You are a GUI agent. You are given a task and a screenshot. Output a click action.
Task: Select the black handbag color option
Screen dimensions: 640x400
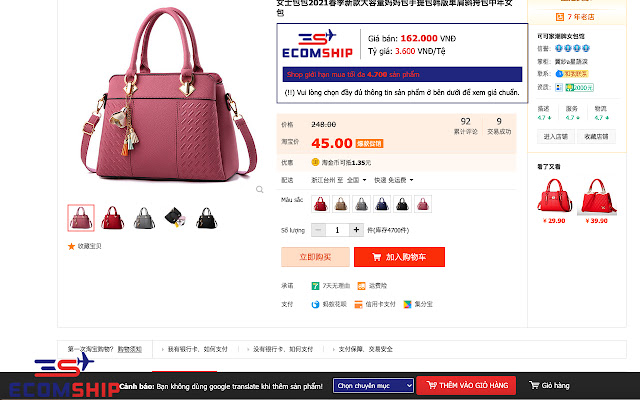click(402, 204)
